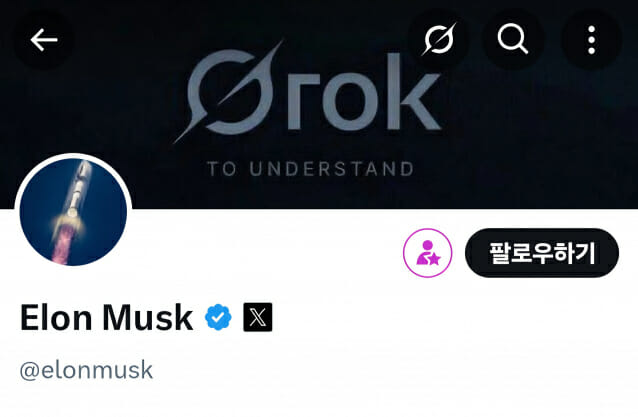Click the X affiliation badge beside the name

258,318
